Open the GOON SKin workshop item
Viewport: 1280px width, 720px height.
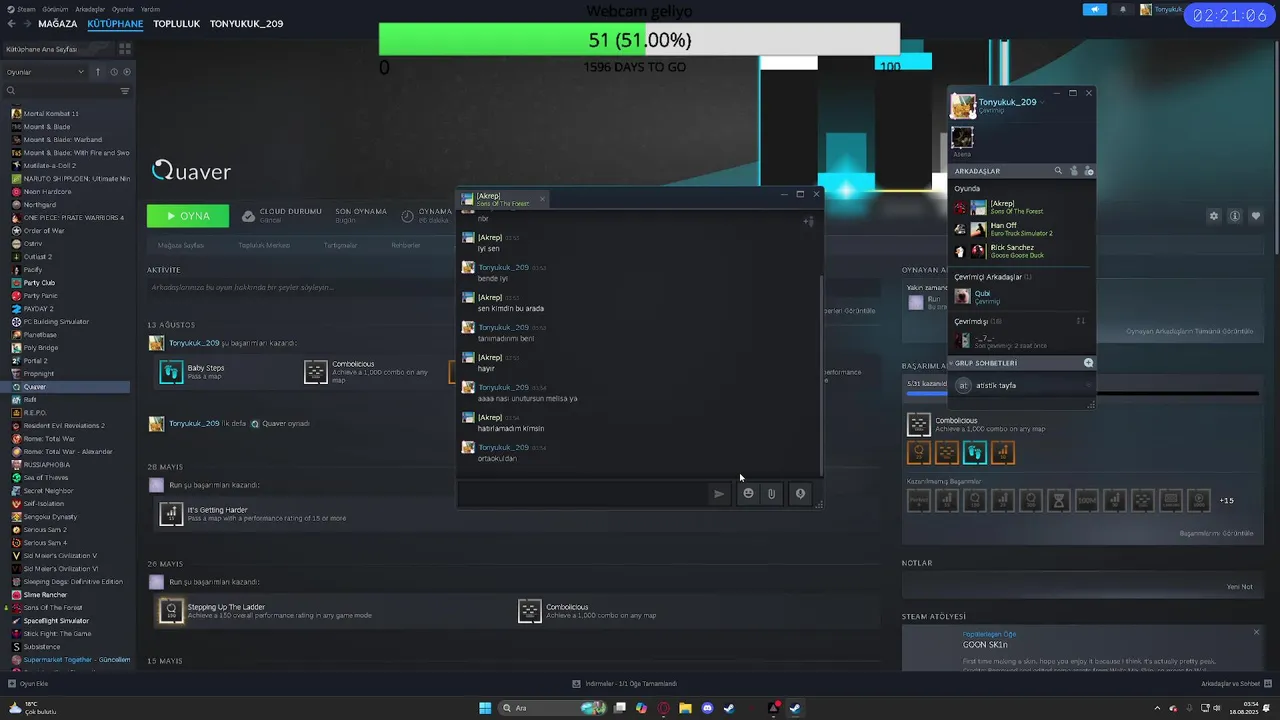point(985,645)
